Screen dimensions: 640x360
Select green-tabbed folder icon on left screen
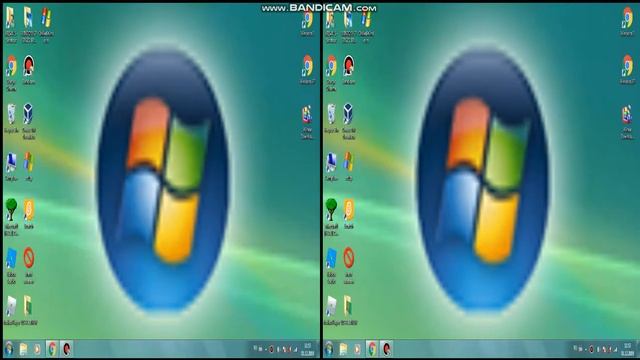point(28,306)
